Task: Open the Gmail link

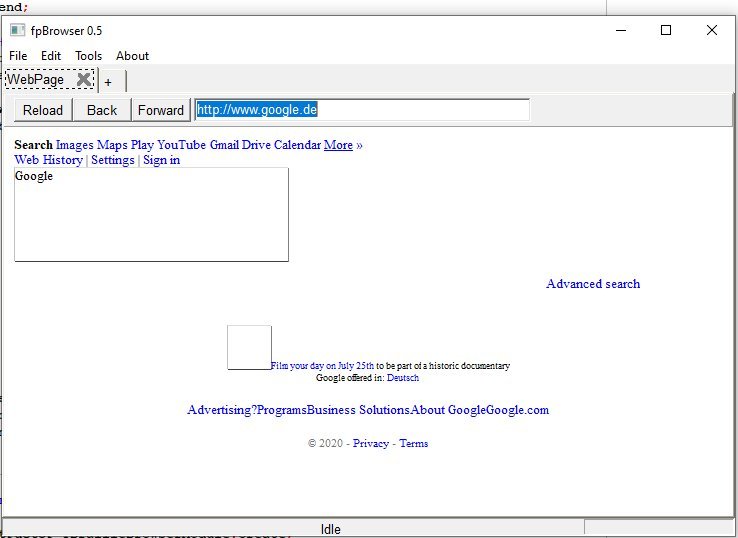Action: tap(224, 145)
